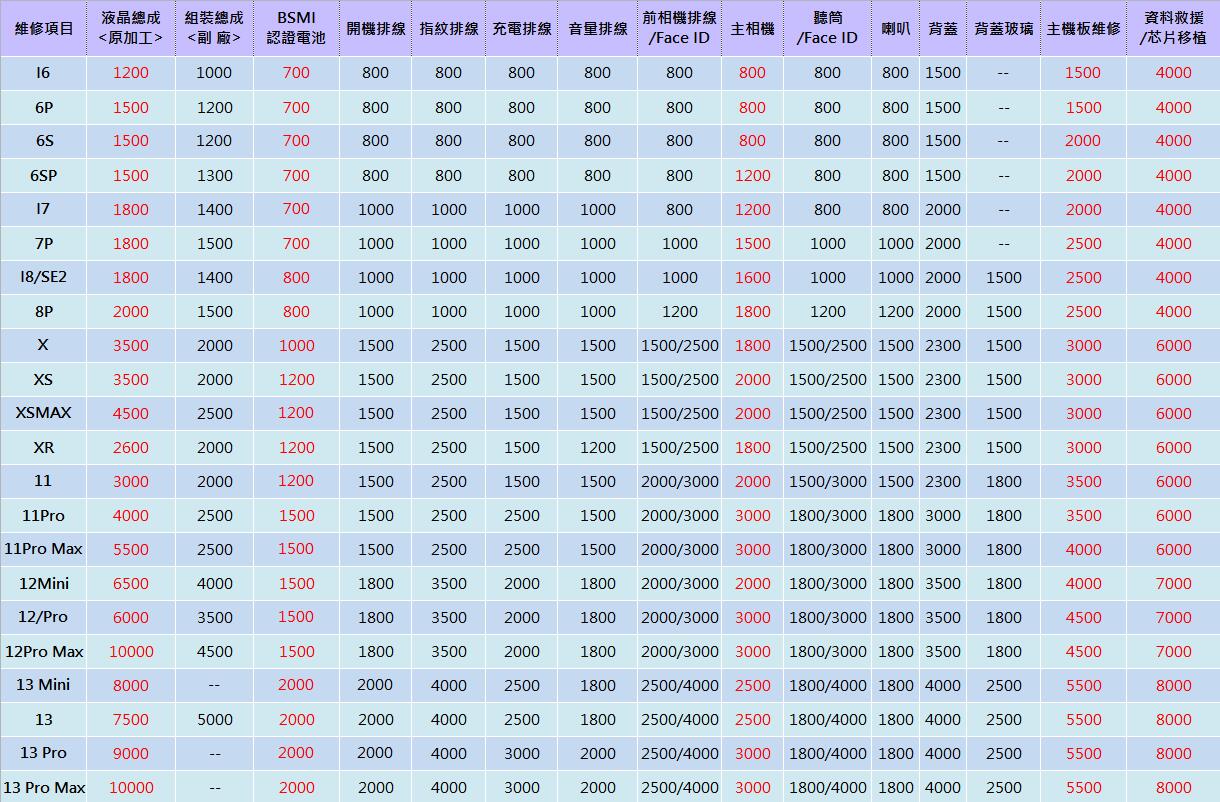Click 6000 LCD price in 12/Pro row

[x=131, y=618]
